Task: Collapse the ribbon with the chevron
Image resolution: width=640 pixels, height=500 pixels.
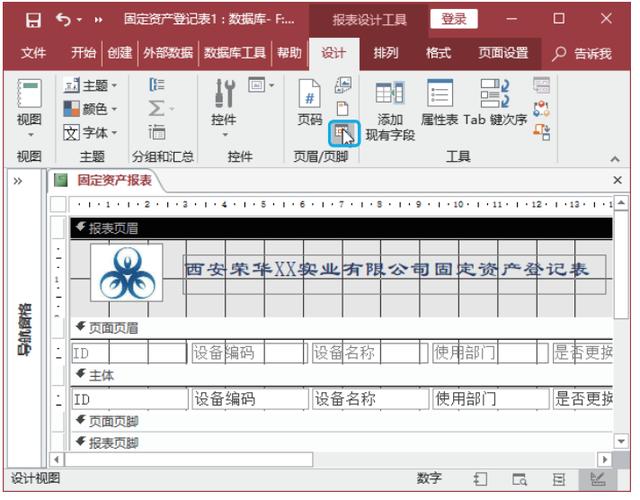Action: pos(615,159)
